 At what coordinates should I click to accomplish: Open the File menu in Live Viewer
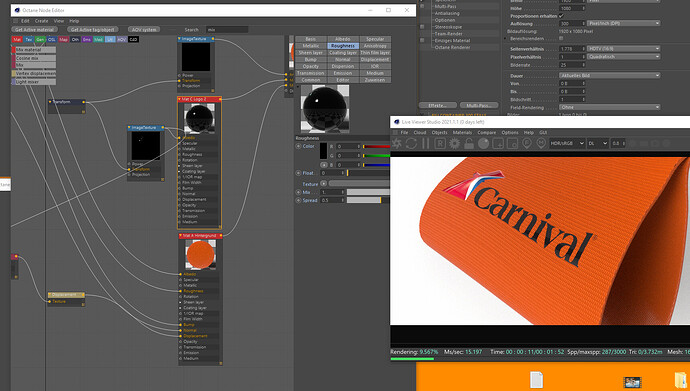(404, 132)
